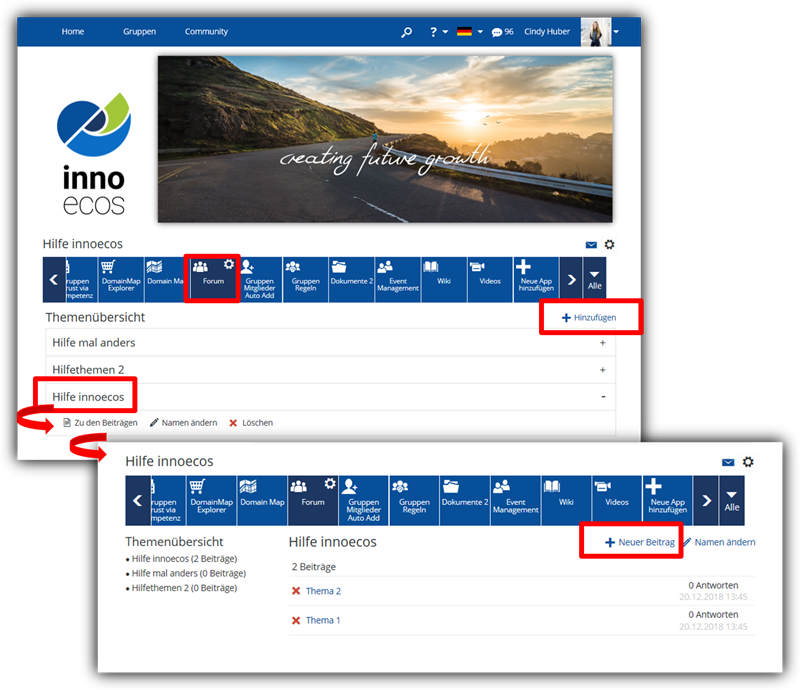The image size is (800, 690).
Task: Expand the Hilfethemen 2 topic row
Action: pos(602,370)
